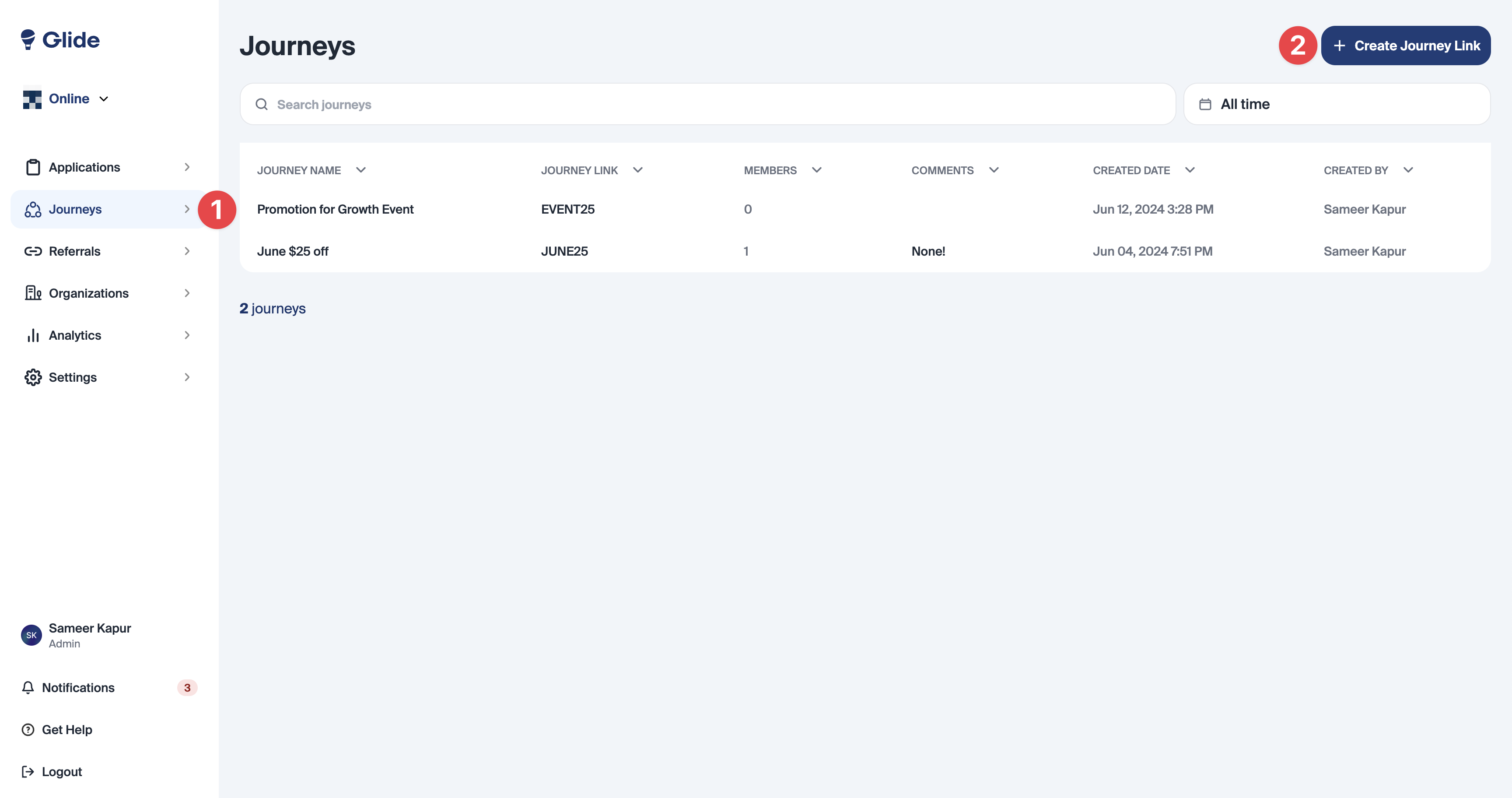Screen dimensions: 1512x798
Task: Click the Referrals link icon
Action: coord(33,251)
